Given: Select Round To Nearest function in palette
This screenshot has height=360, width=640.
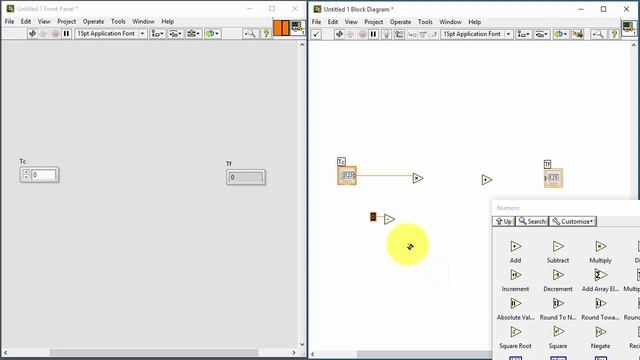Looking at the screenshot, I should pos(558,304).
